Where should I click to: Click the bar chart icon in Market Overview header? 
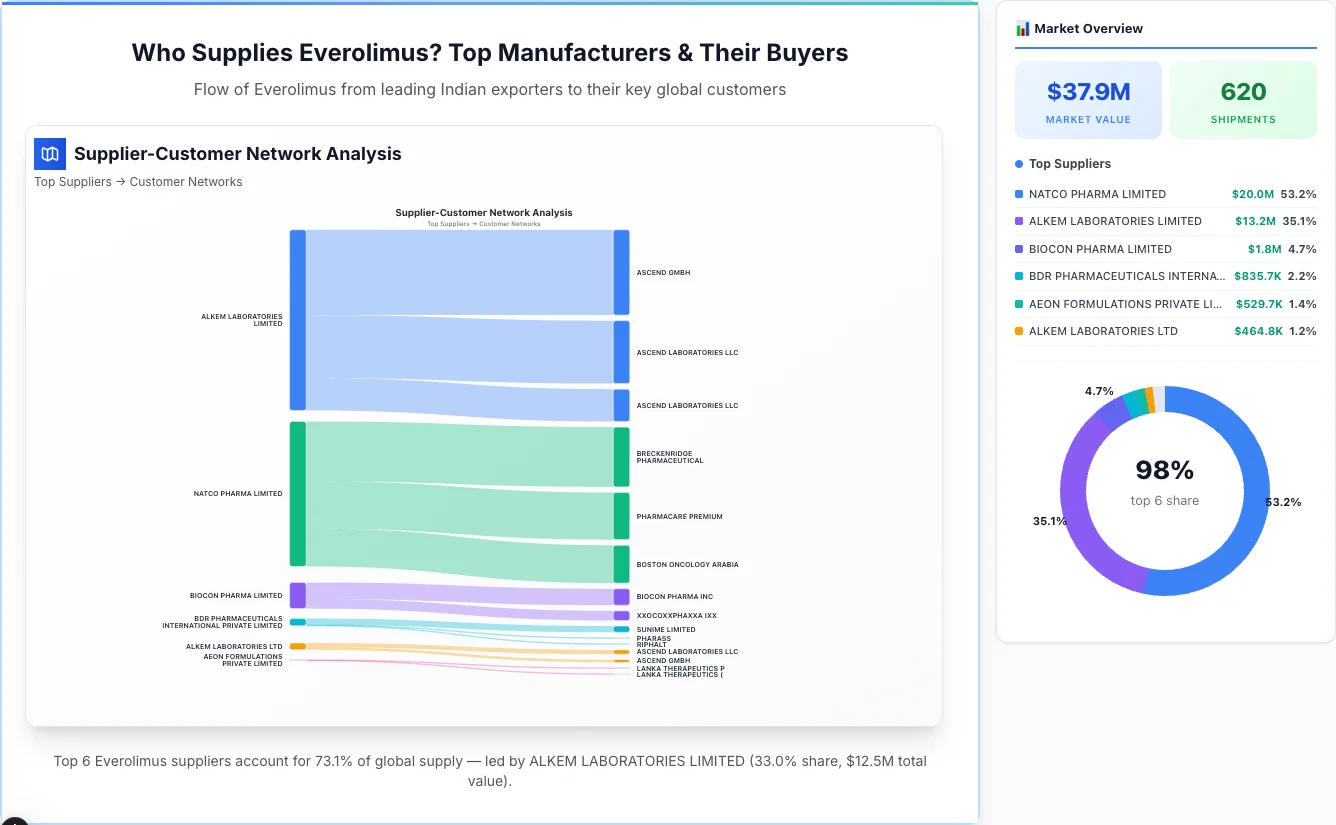point(1022,28)
